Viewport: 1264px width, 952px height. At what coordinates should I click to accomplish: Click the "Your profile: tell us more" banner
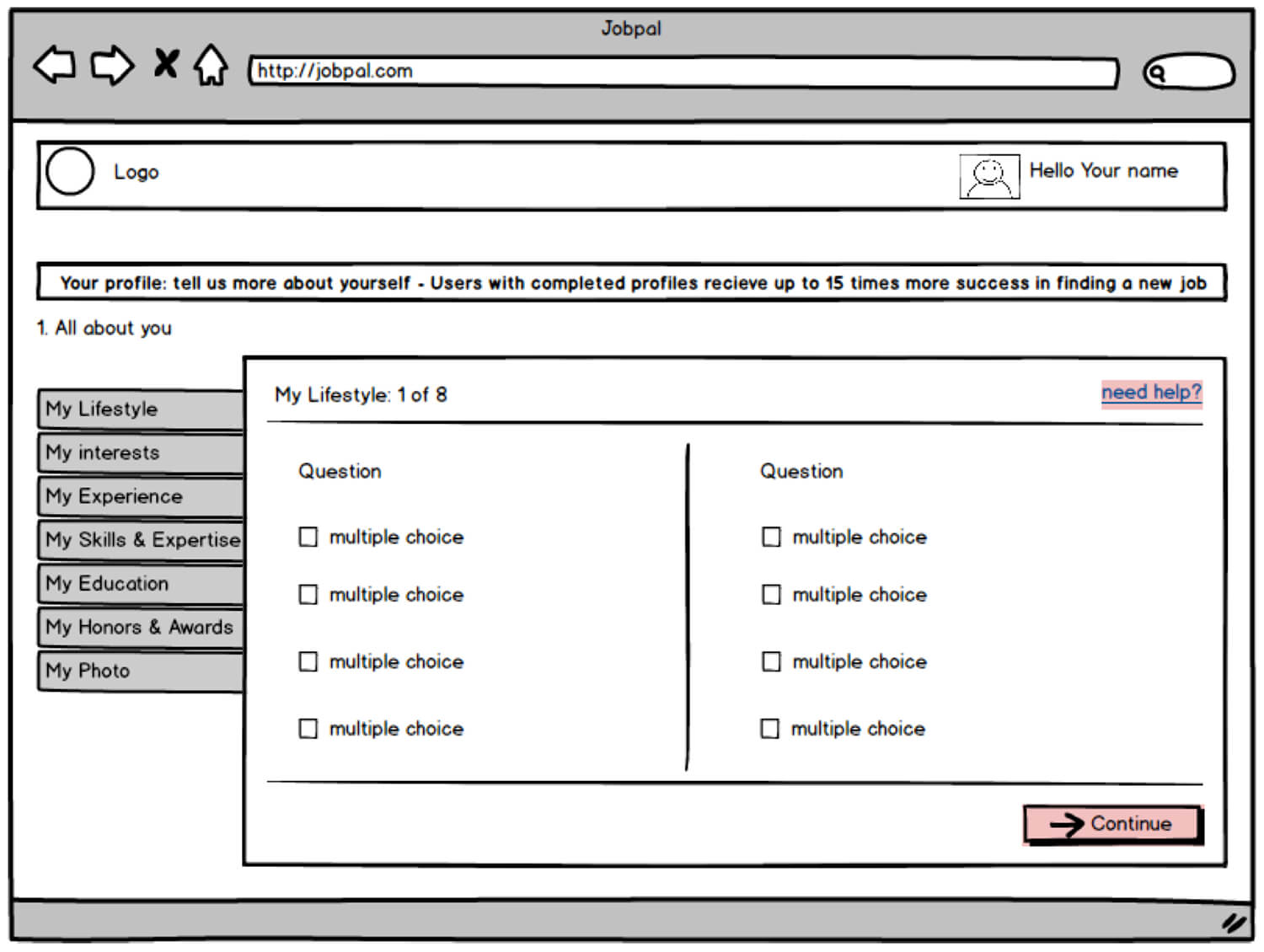click(632, 283)
